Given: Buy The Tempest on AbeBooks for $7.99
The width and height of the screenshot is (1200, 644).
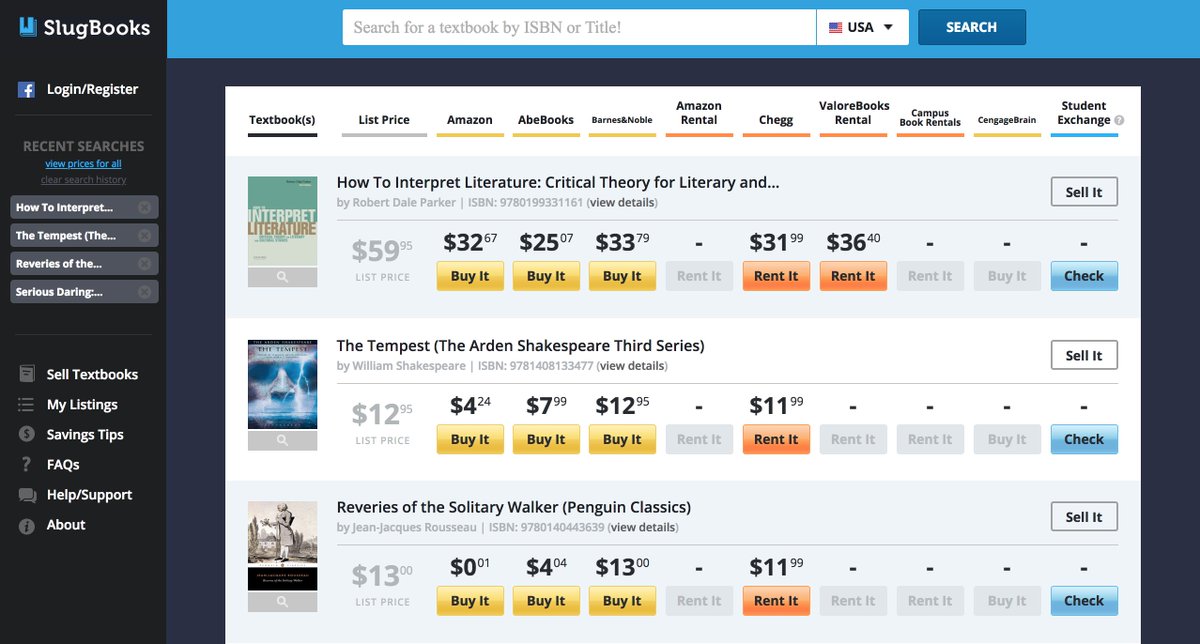Looking at the screenshot, I should point(546,439).
